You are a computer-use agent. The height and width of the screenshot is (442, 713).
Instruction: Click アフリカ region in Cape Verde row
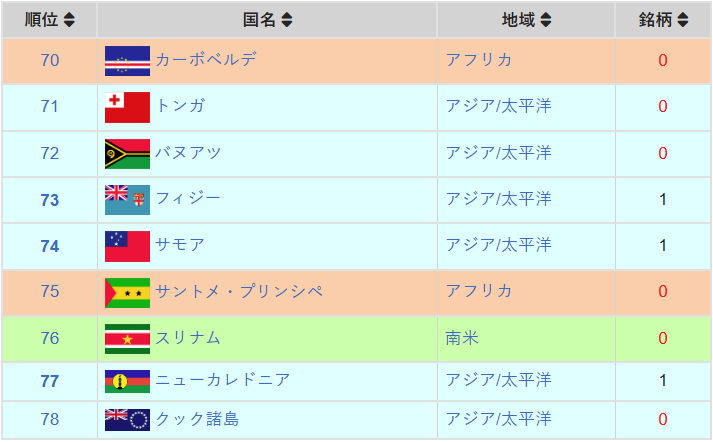[479, 60]
